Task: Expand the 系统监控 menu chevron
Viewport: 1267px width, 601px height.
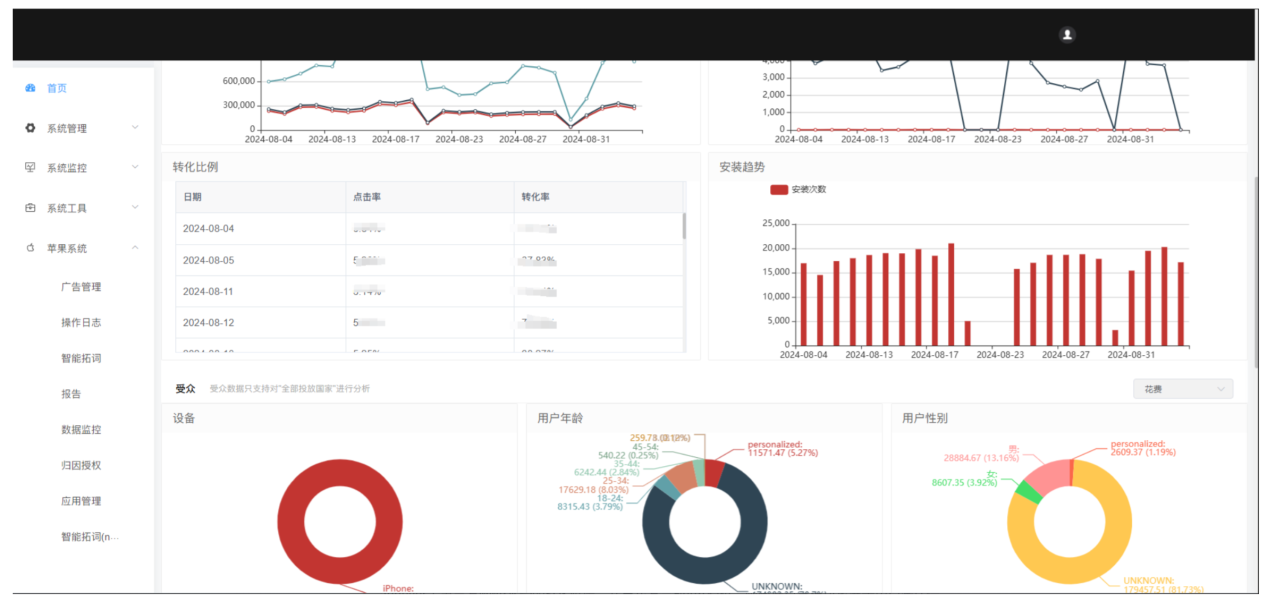Action: (135, 168)
